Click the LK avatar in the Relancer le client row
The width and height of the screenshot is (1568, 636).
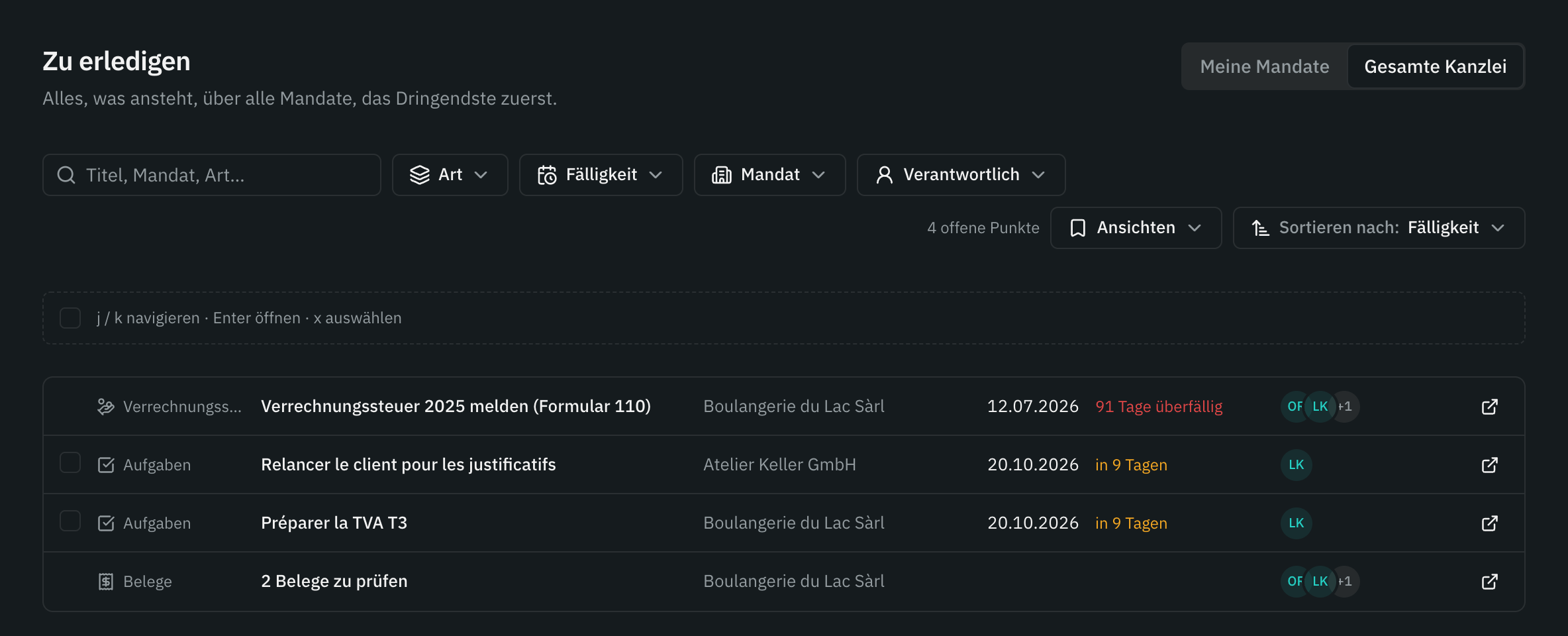pos(1297,465)
